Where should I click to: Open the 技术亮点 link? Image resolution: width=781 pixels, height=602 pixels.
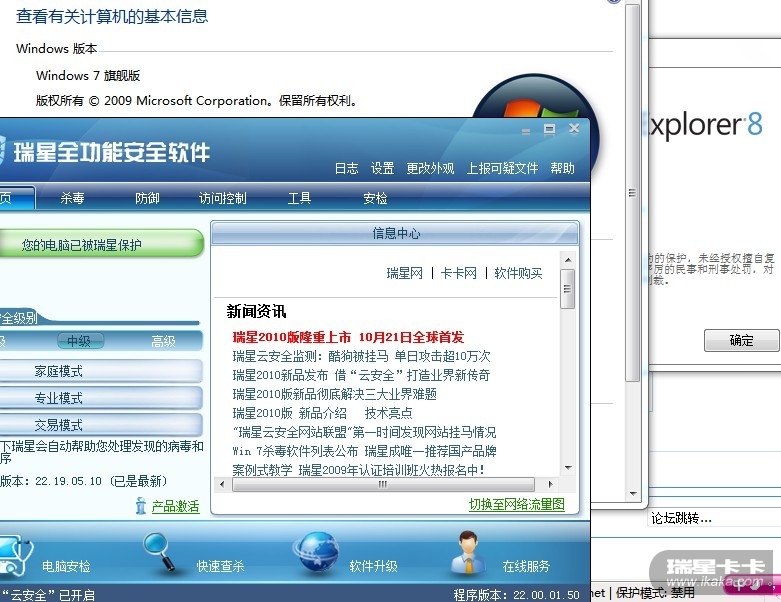click(x=389, y=413)
